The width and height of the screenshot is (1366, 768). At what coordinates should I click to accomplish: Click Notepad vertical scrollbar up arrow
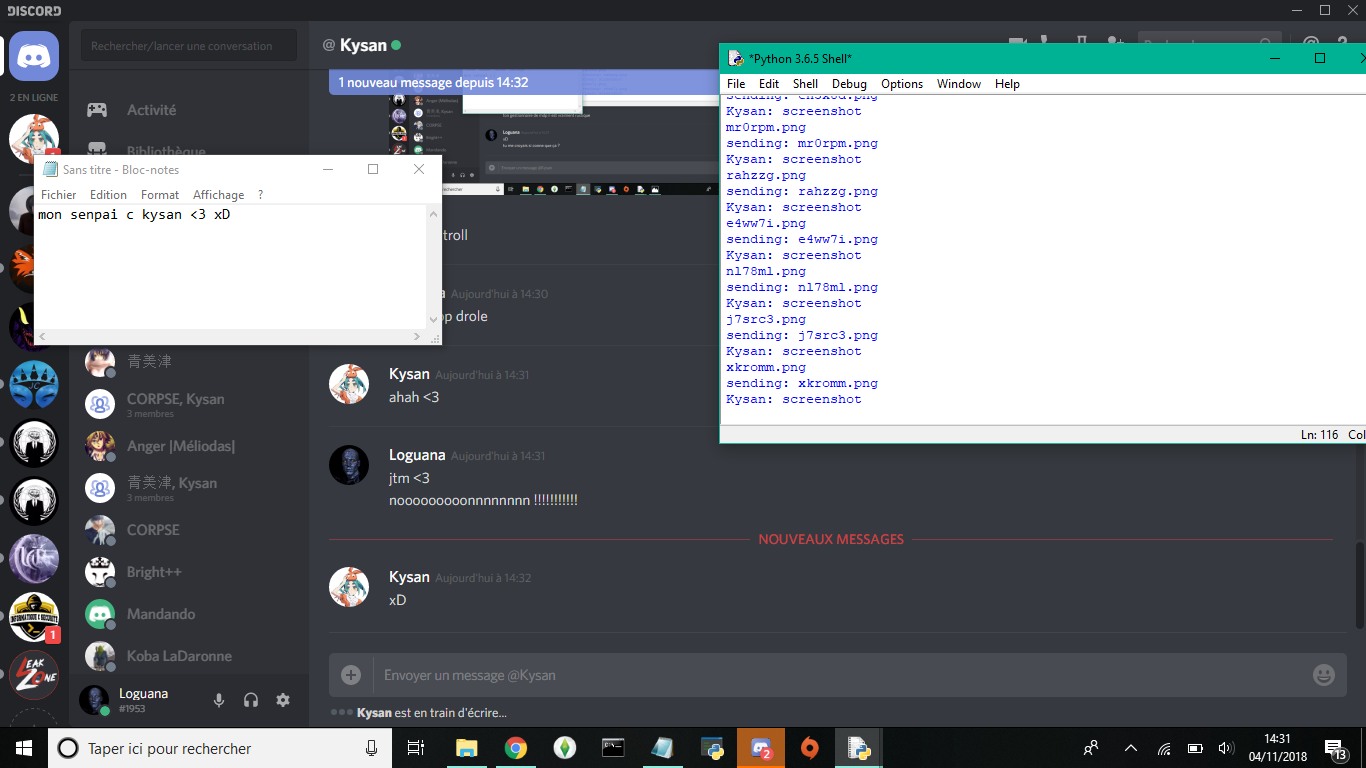tap(434, 213)
